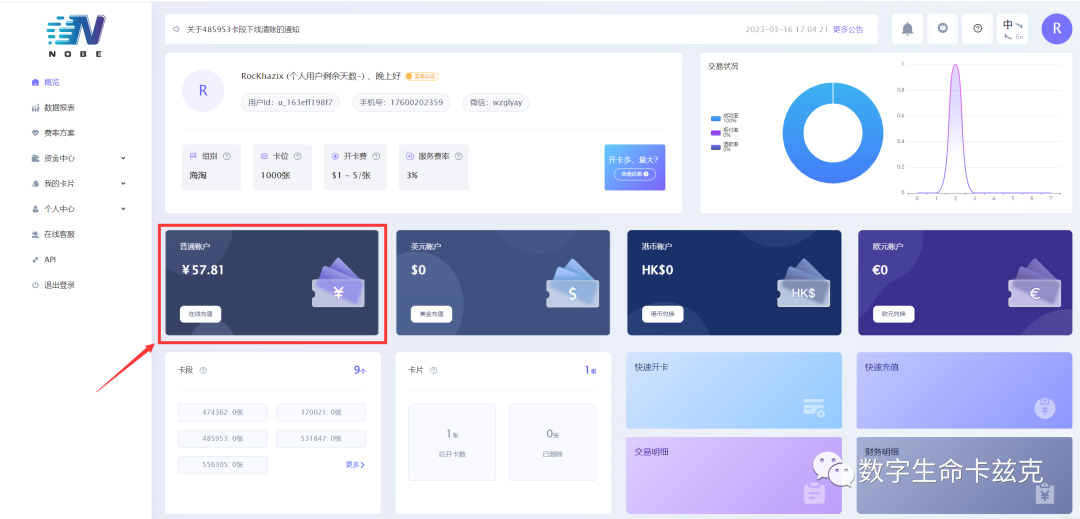Expand the 资金中心 submenu chevron
Screen dimensions: 1080x519
(x=123, y=158)
